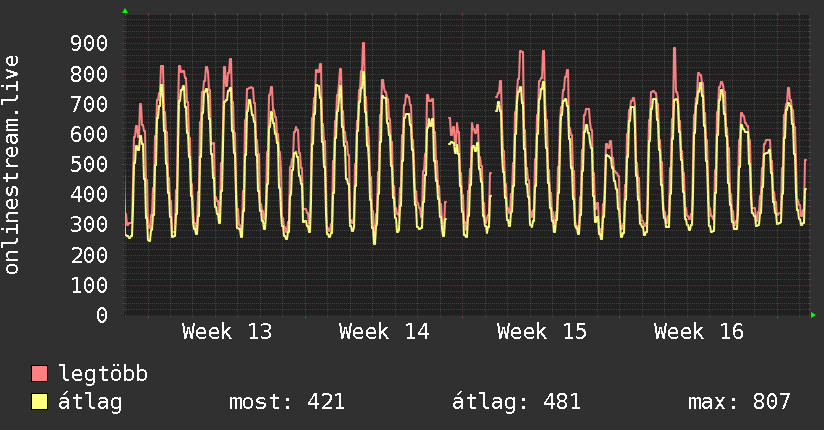824x430 pixels.
Task: Click the onlinestream.live vertical axis title
Action: pyautogui.click(x=12, y=165)
